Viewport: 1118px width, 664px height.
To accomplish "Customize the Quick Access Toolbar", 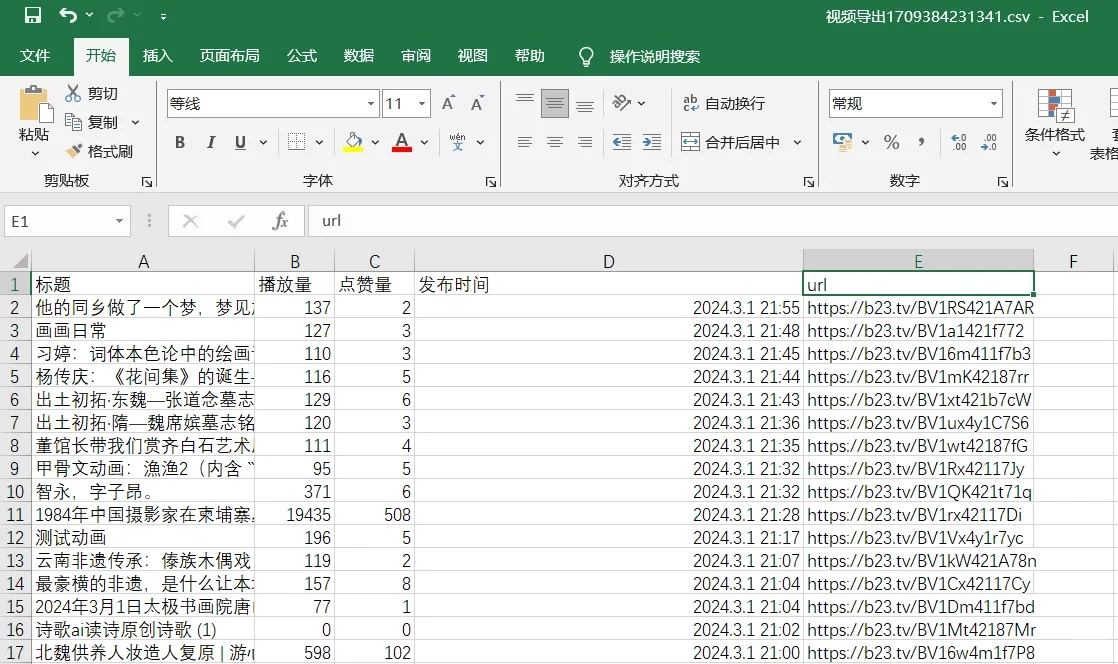I will pyautogui.click(x=163, y=16).
